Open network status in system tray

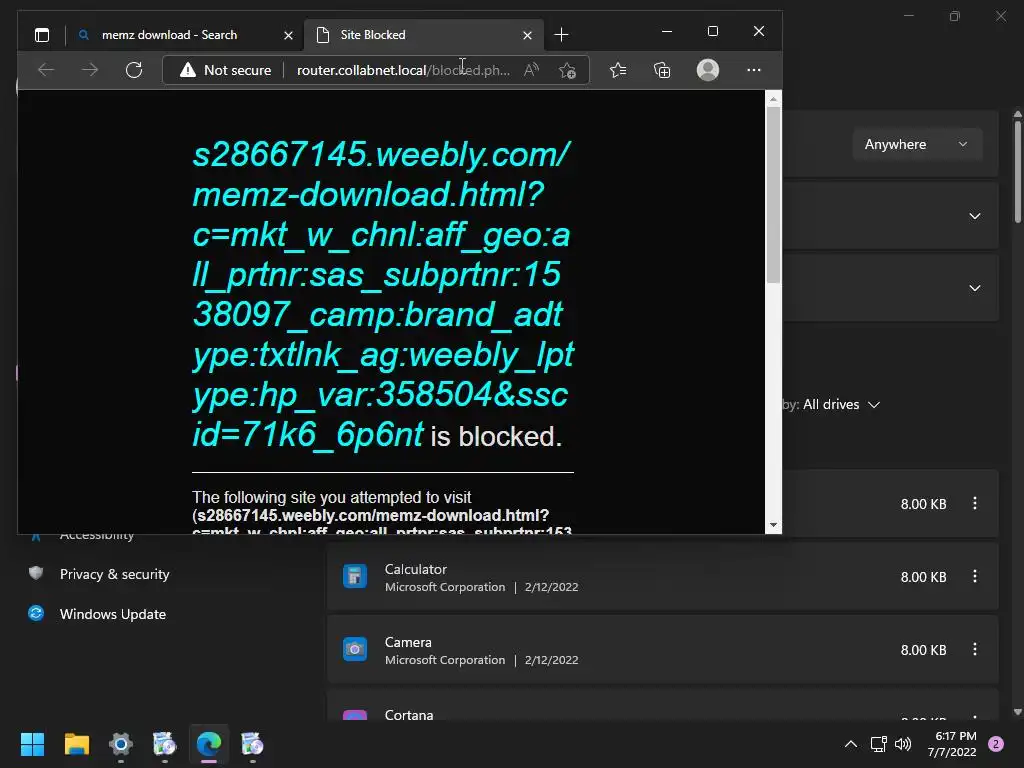point(878,744)
